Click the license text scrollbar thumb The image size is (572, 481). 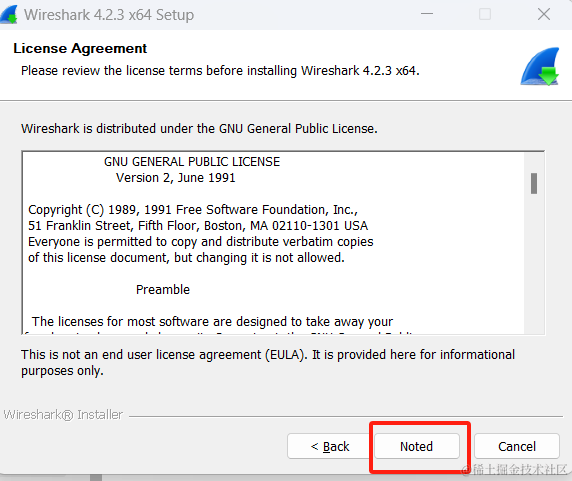(534, 183)
